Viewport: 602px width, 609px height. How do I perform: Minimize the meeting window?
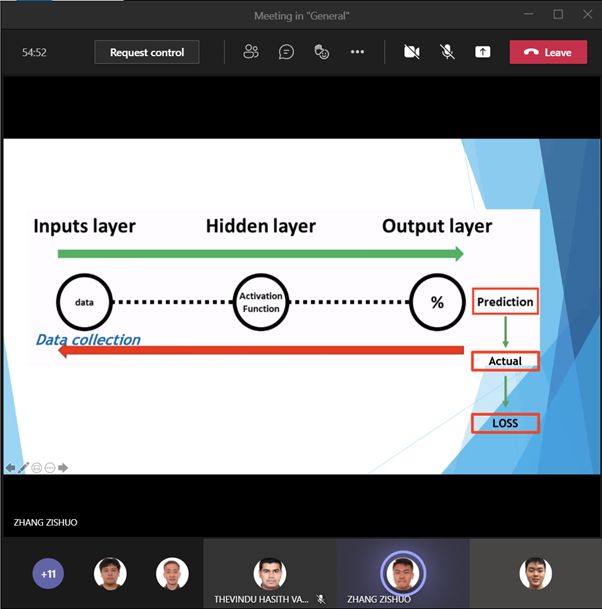[x=529, y=14]
